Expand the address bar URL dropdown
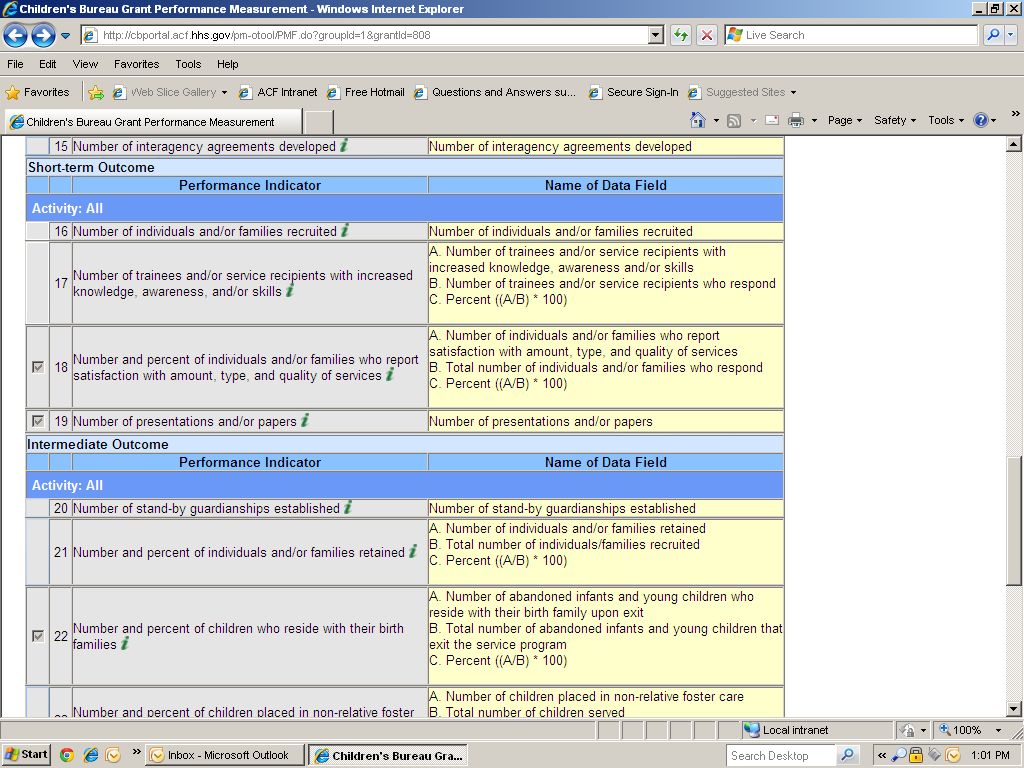Viewport: 1024px width, 768px height. 656,35
